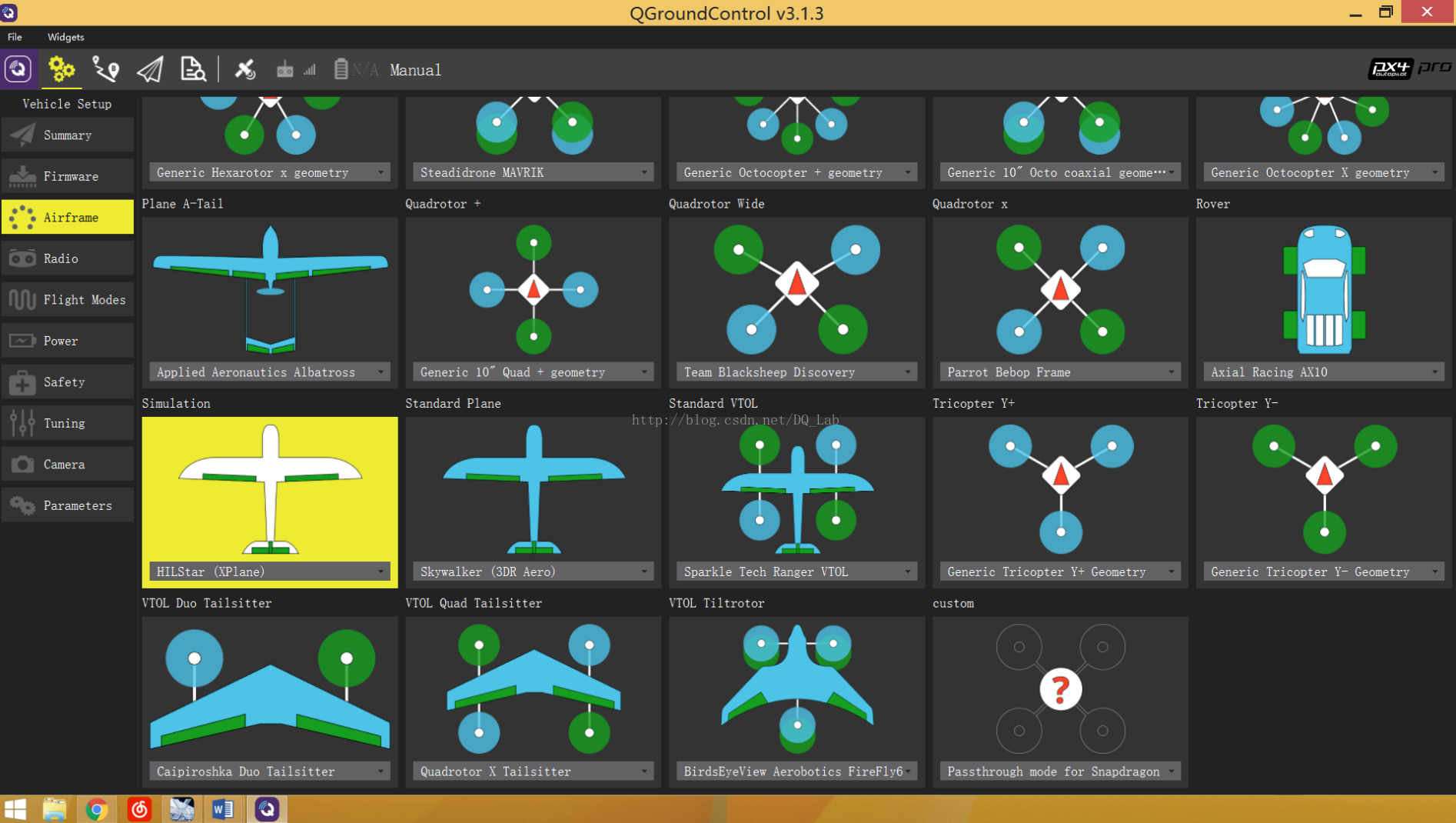Open the Flight Modes setup page

pos(68,300)
